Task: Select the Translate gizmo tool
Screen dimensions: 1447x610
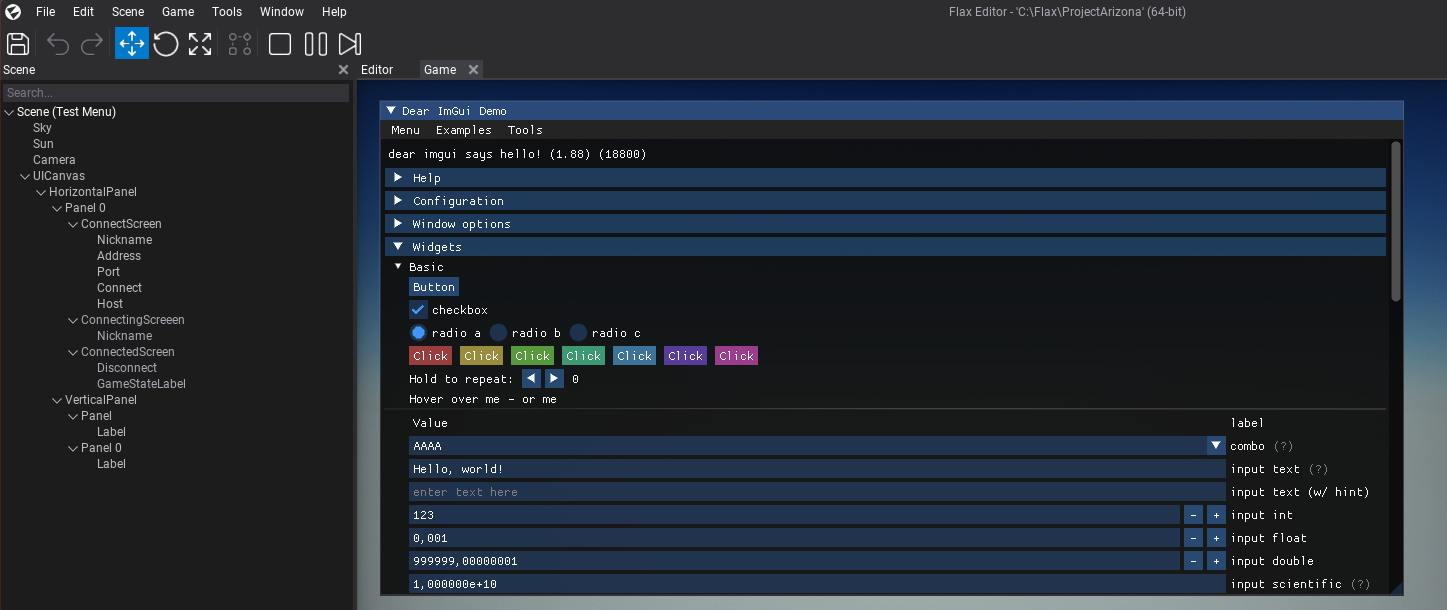Action: pos(132,44)
